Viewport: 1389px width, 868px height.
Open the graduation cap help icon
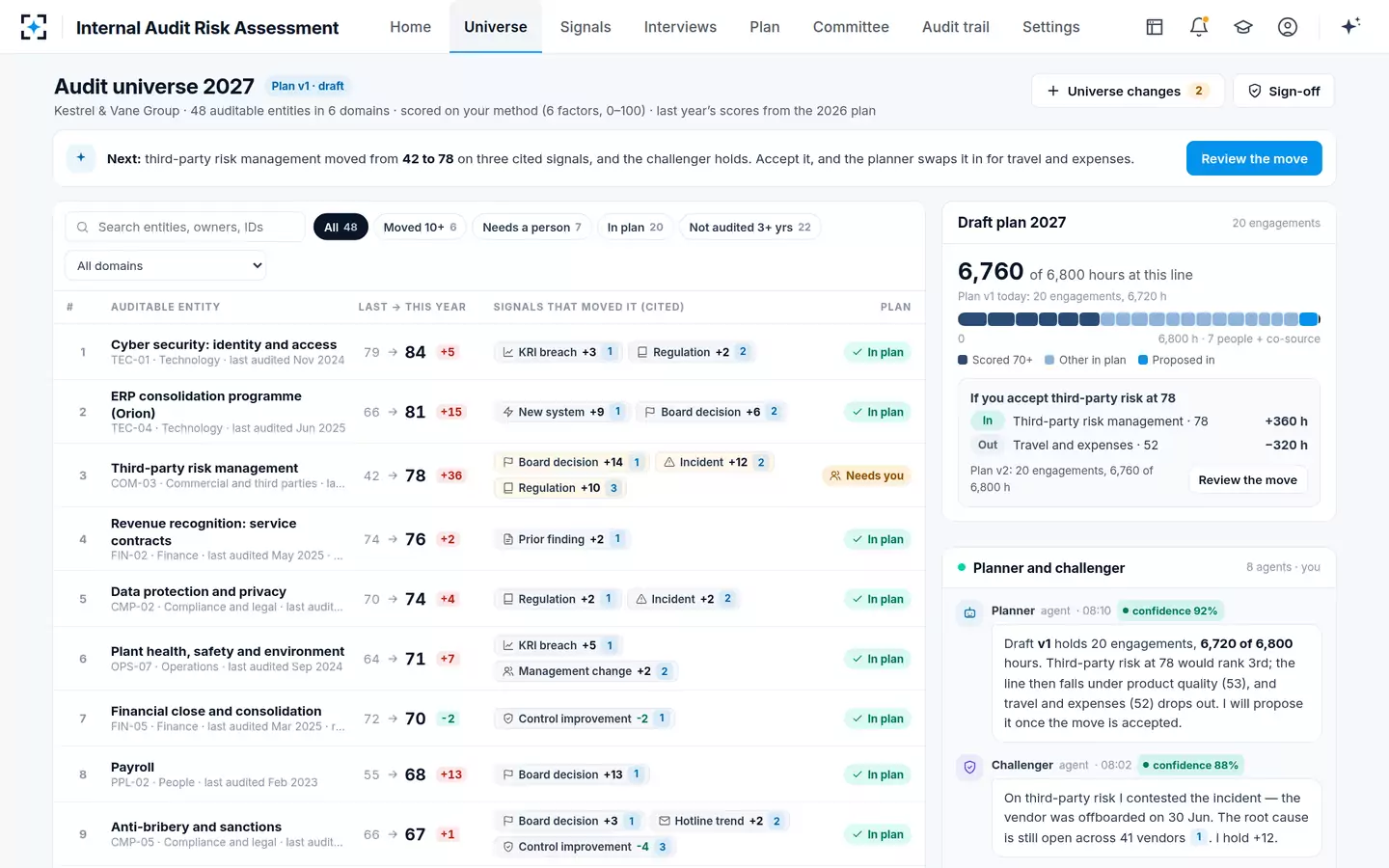[1243, 27]
